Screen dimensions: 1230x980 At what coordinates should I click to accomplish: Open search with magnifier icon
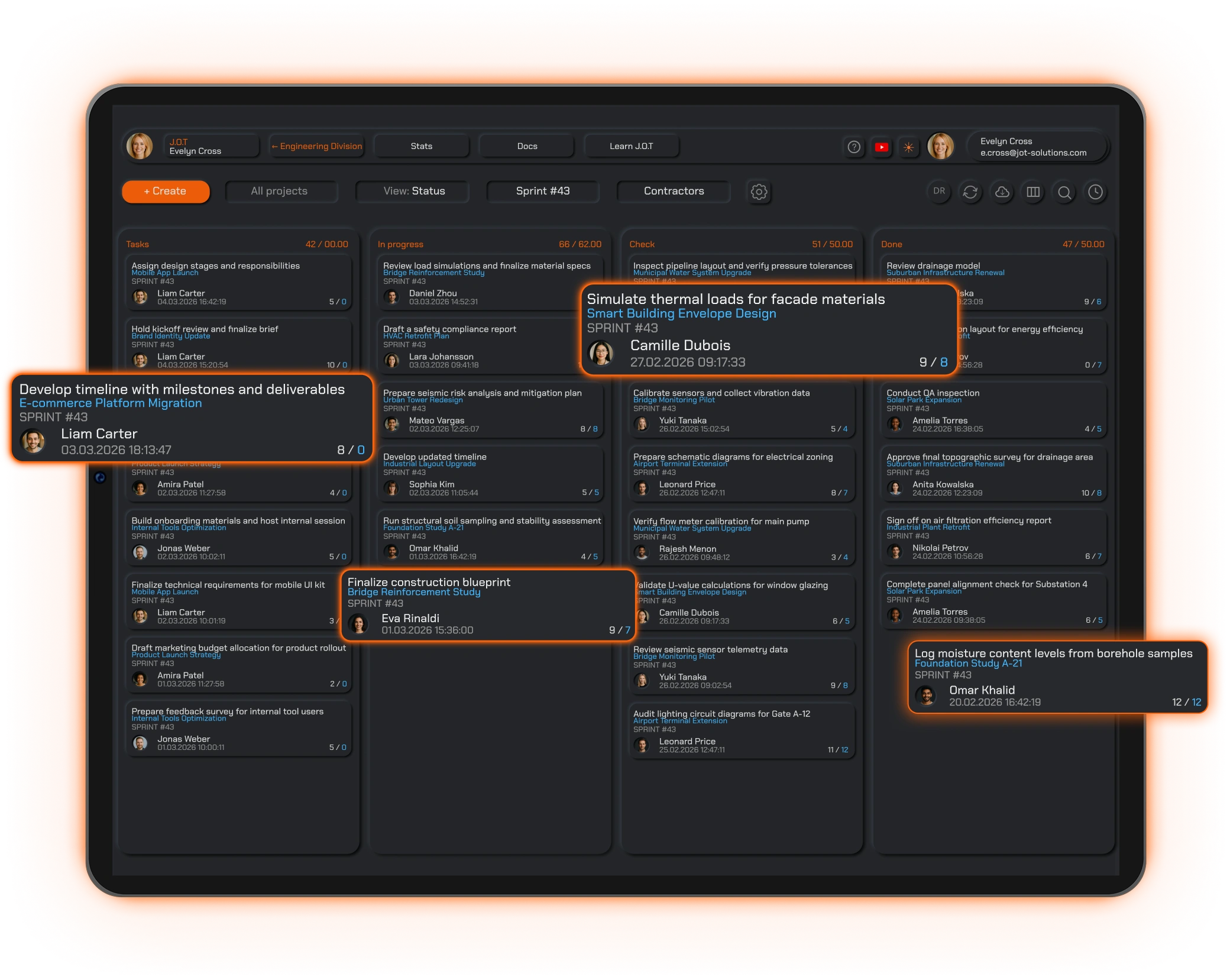click(1064, 192)
